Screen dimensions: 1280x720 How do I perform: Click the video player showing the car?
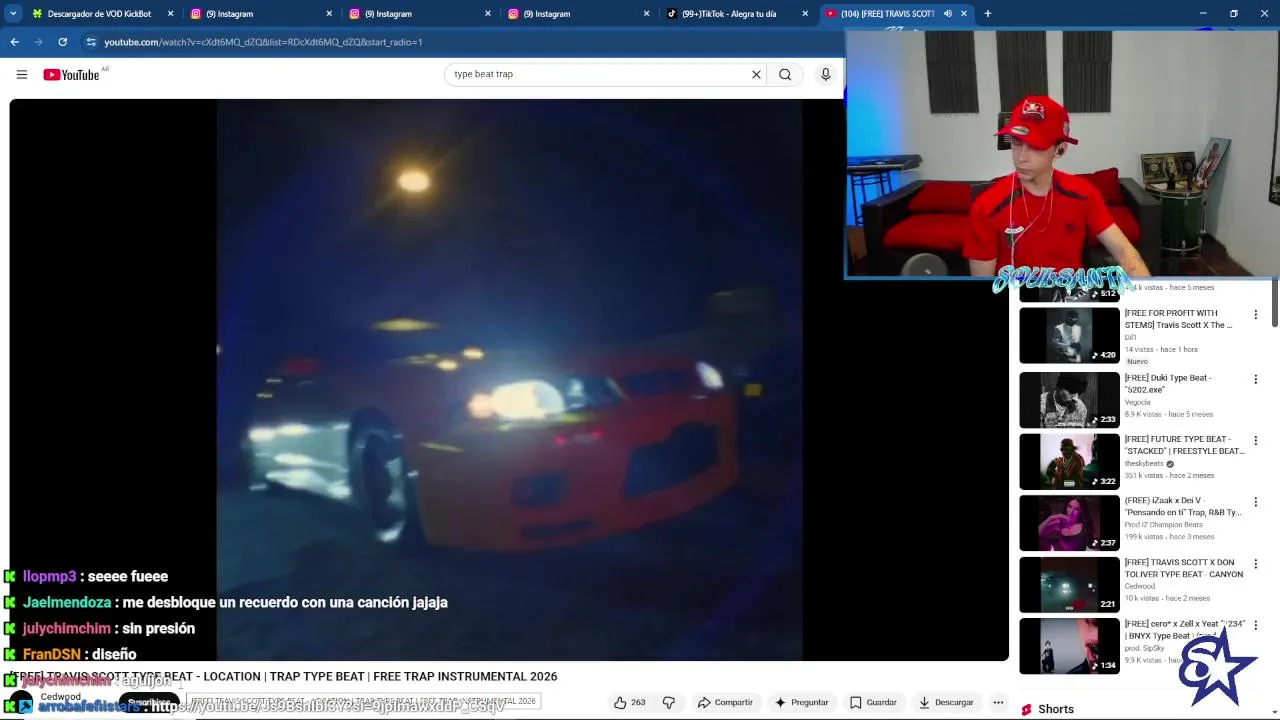[509, 380]
